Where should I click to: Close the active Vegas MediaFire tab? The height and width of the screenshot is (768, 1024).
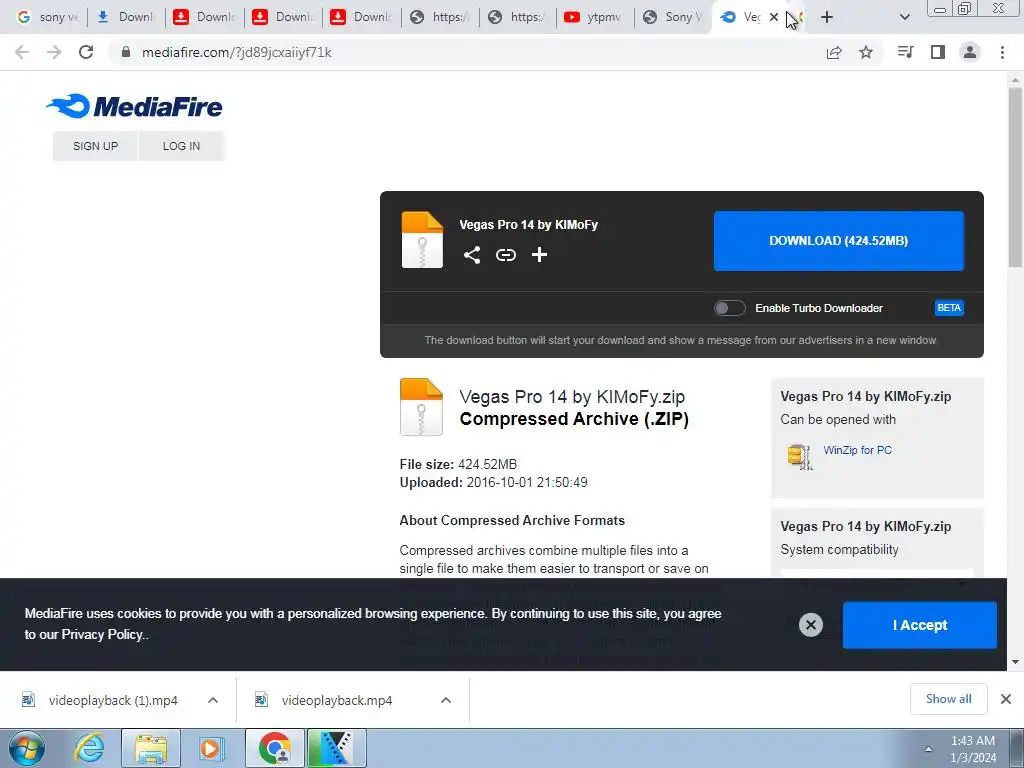coord(774,17)
